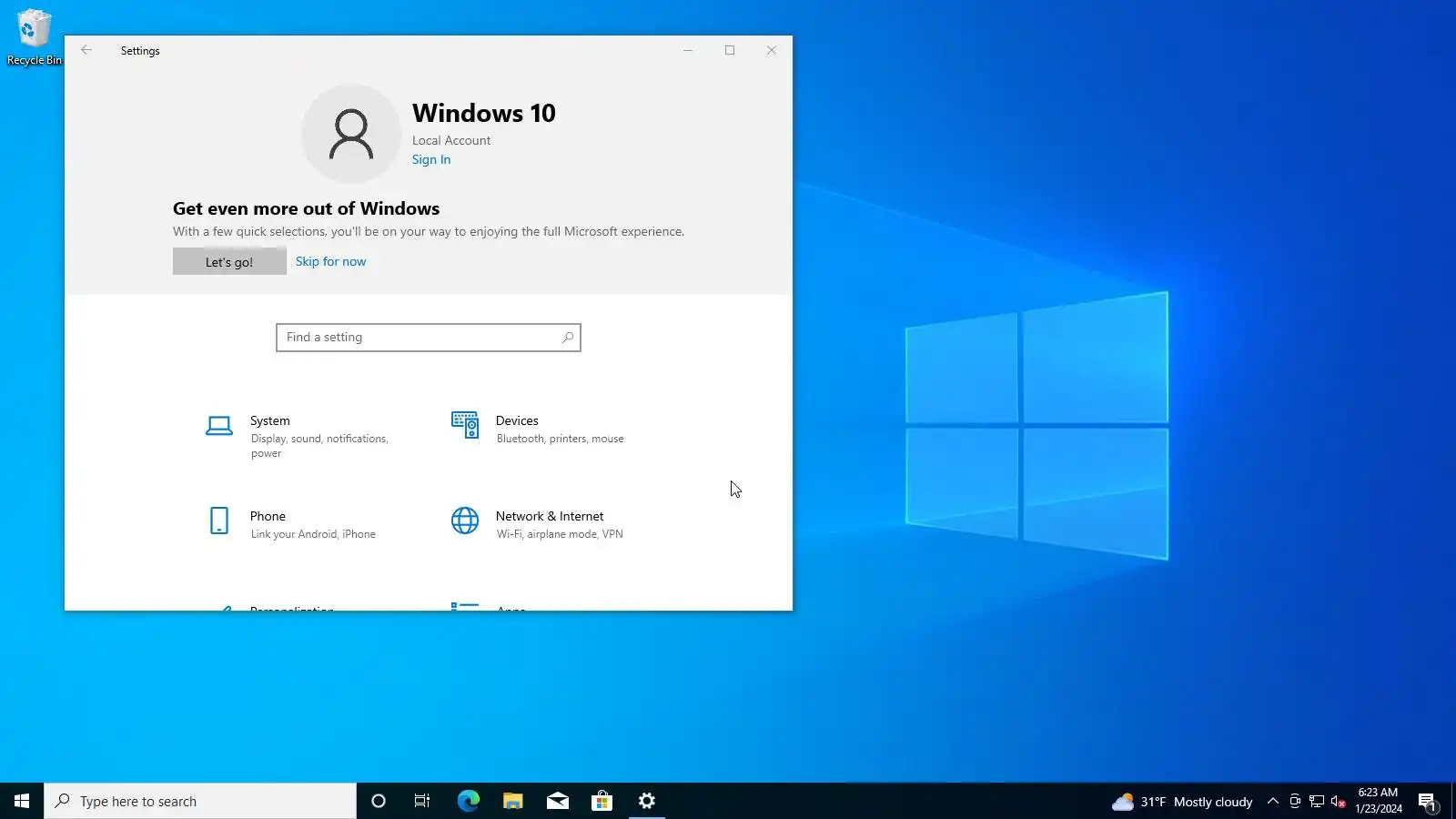Click the Meet Now tray icon
This screenshot has width=1456, height=819.
pos(1295,802)
